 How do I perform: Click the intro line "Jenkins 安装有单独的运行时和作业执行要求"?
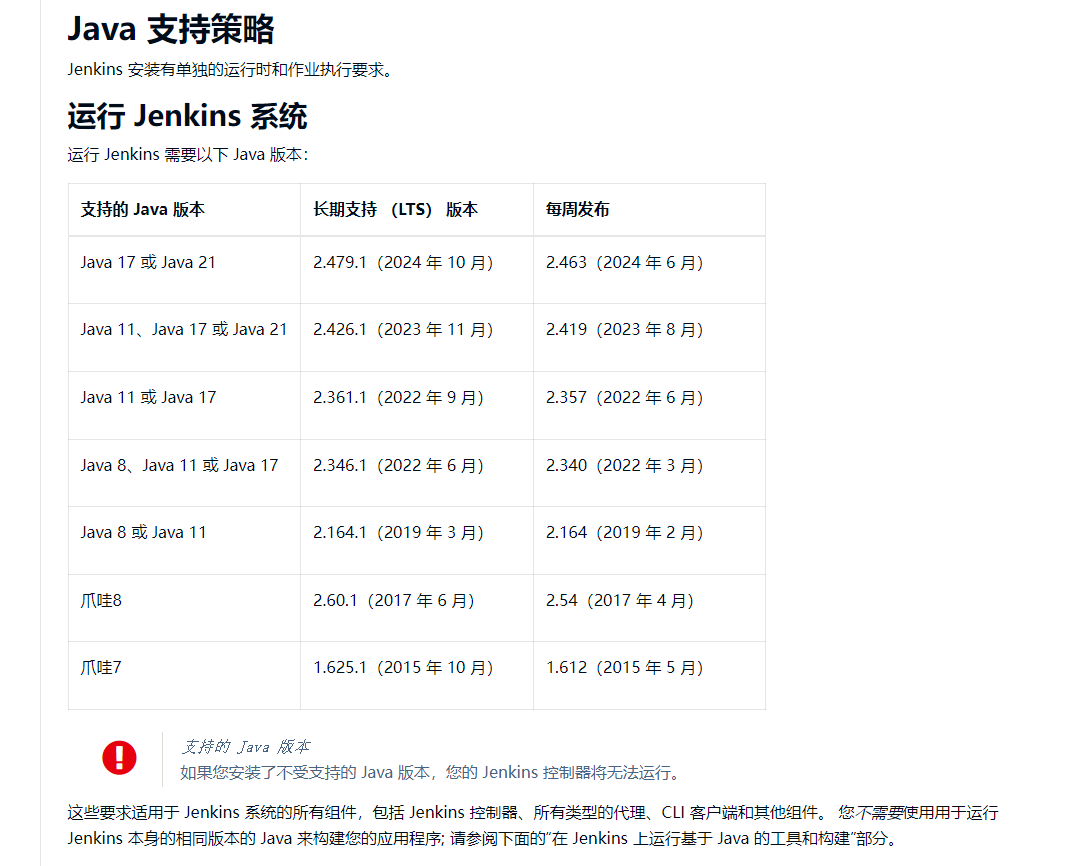click(231, 70)
